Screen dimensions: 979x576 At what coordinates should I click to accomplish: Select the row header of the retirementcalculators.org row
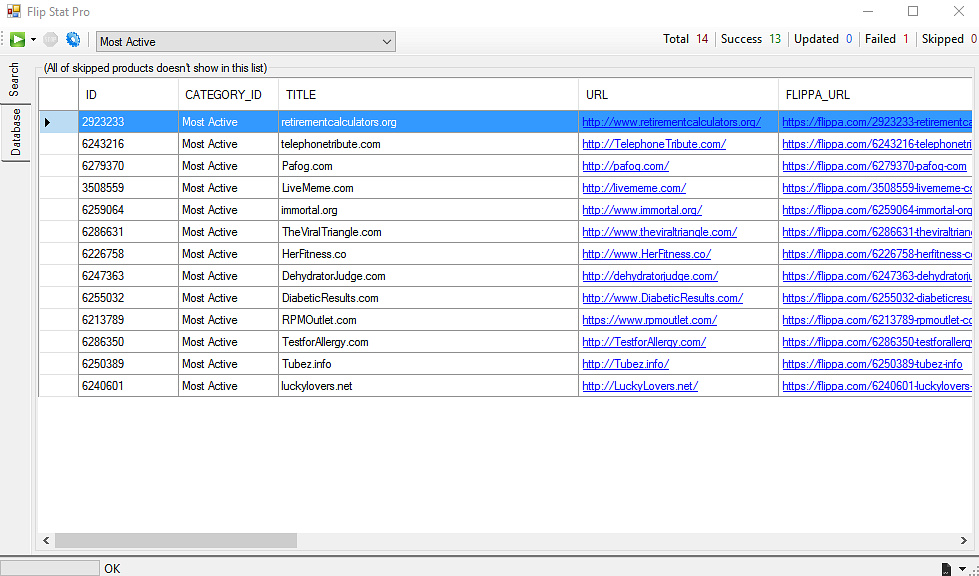coord(59,122)
